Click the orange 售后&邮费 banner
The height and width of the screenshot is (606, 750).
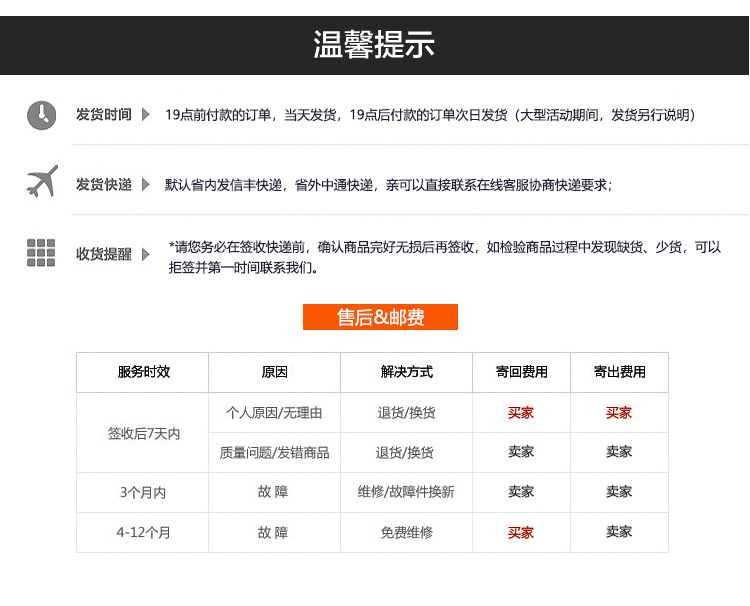[380, 317]
